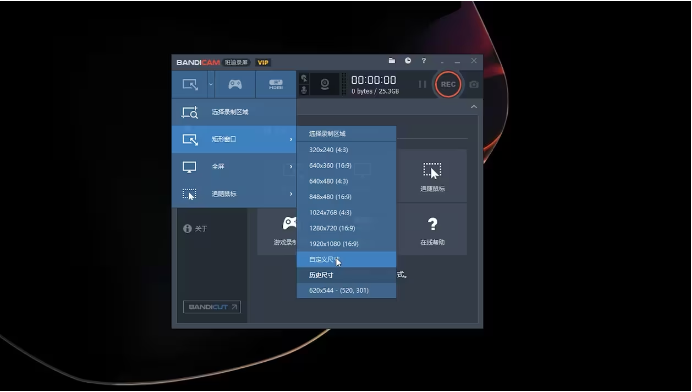
Task: Open the screen mode dropdown arrow
Action: click(x=211, y=84)
